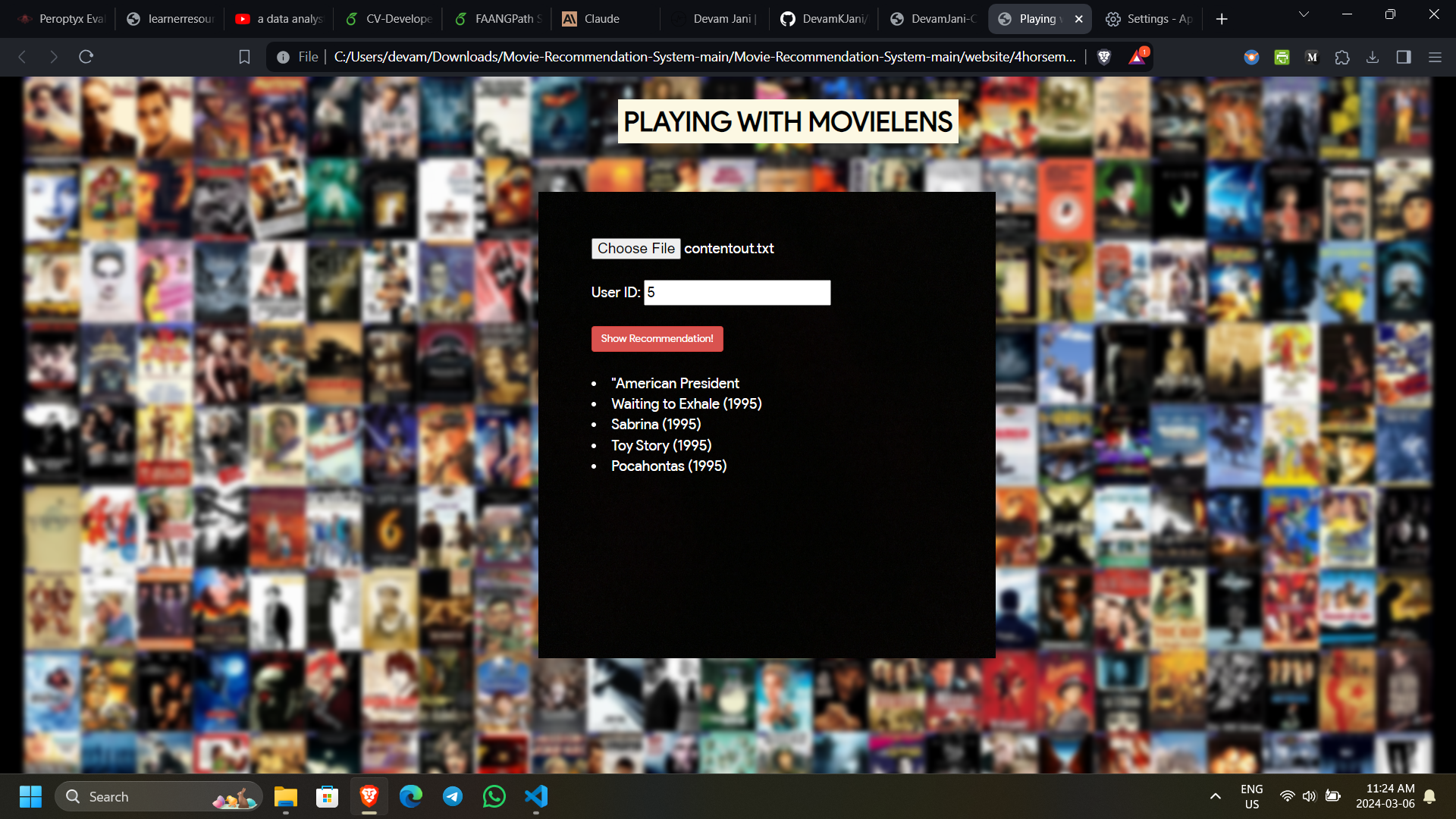Toggle the browser sidebar panel
Viewport: 1456px width, 819px height.
click(x=1404, y=57)
